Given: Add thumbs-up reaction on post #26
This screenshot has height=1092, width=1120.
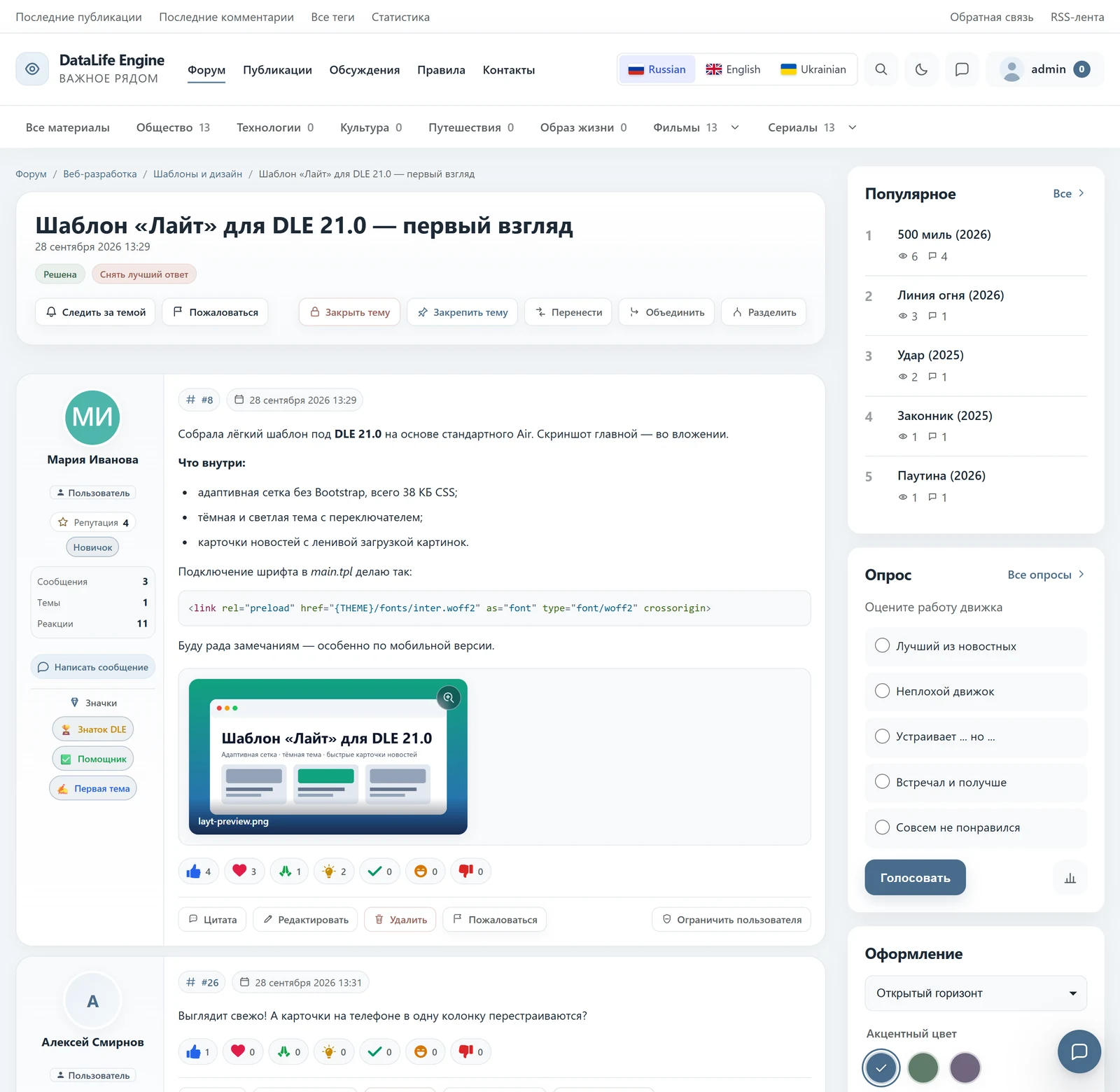Looking at the screenshot, I should coord(198,1052).
